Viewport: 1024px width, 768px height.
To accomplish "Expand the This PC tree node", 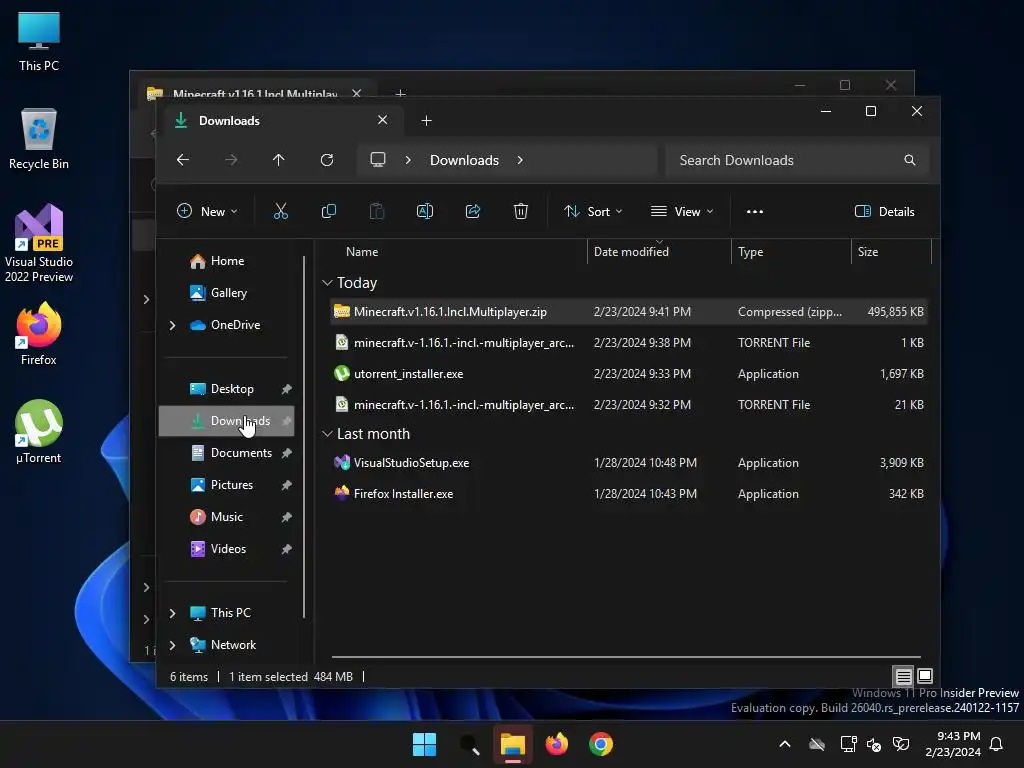I will pos(172,613).
